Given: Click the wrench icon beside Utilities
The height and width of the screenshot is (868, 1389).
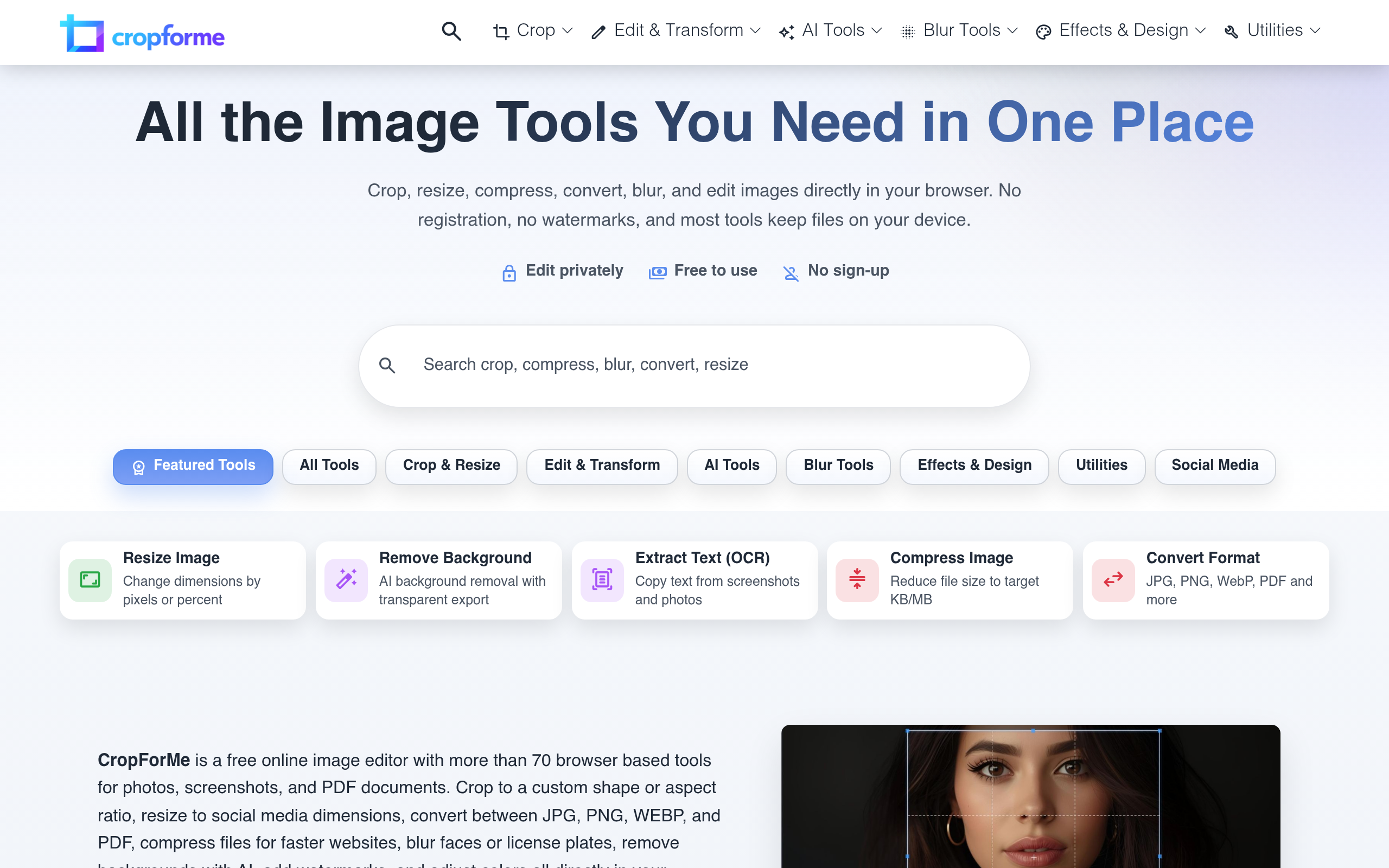Looking at the screenshot, I should point(1231,32).
